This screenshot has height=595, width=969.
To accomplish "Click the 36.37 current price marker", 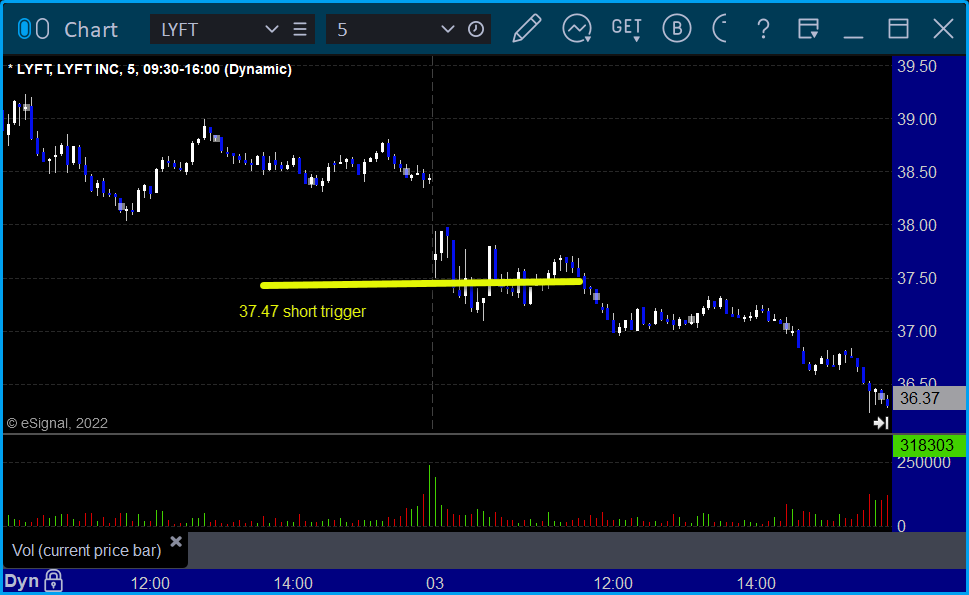I will tap(929, 399).
